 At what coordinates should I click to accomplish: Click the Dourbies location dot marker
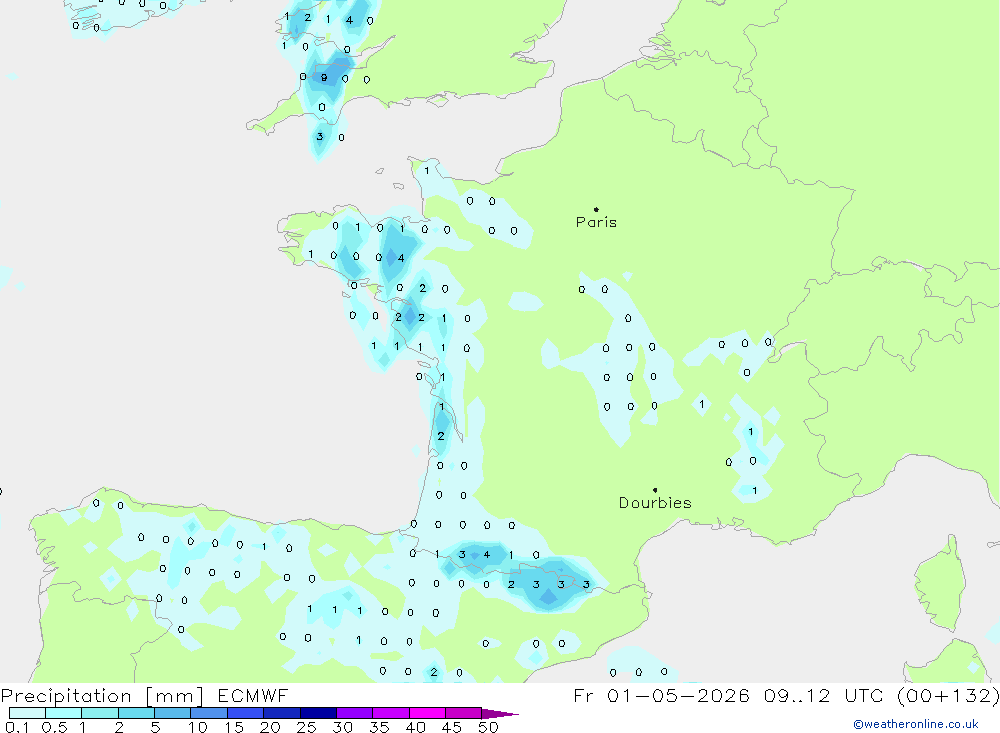coord(655,490)
